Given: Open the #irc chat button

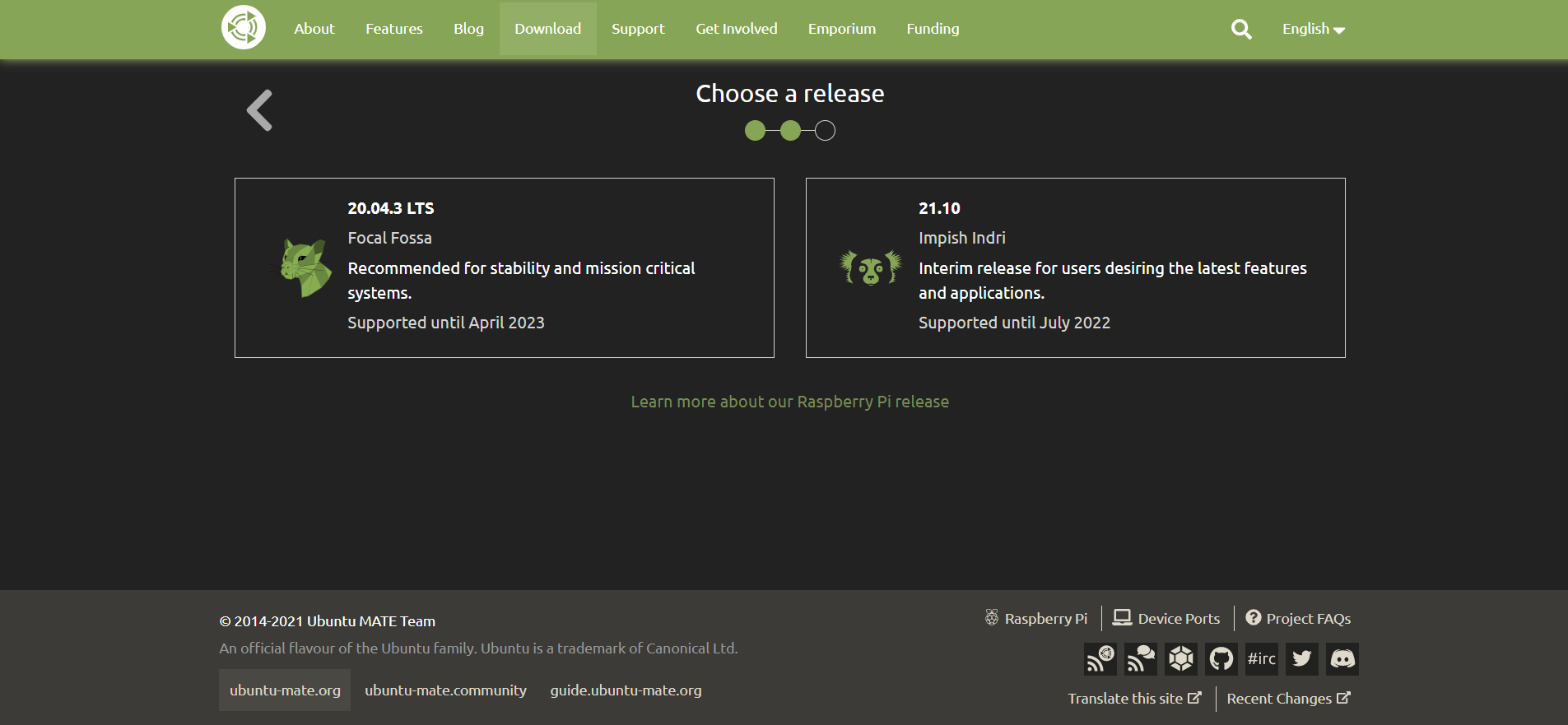Looking at the screenshot, I should pyautogui.click(x=1262, y=659).
